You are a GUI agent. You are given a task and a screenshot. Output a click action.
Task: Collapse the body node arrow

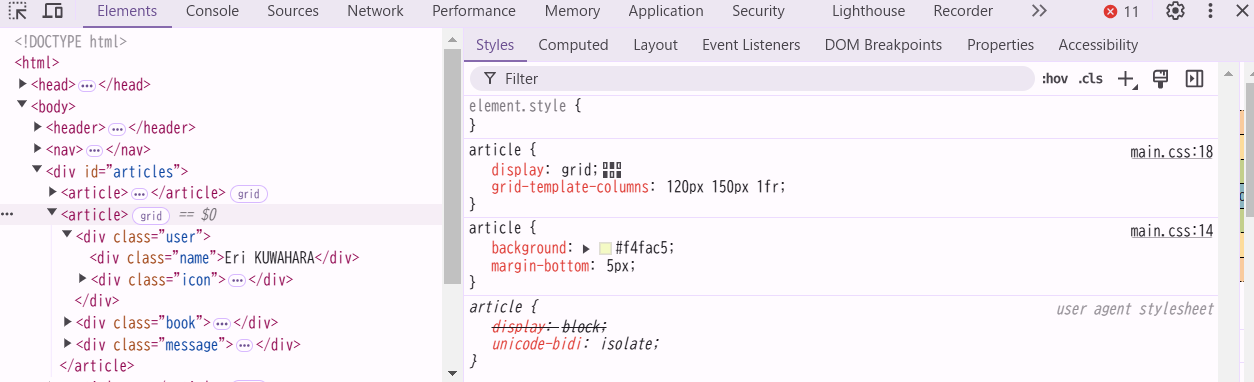pyautogui.click(x=23, y=105)
